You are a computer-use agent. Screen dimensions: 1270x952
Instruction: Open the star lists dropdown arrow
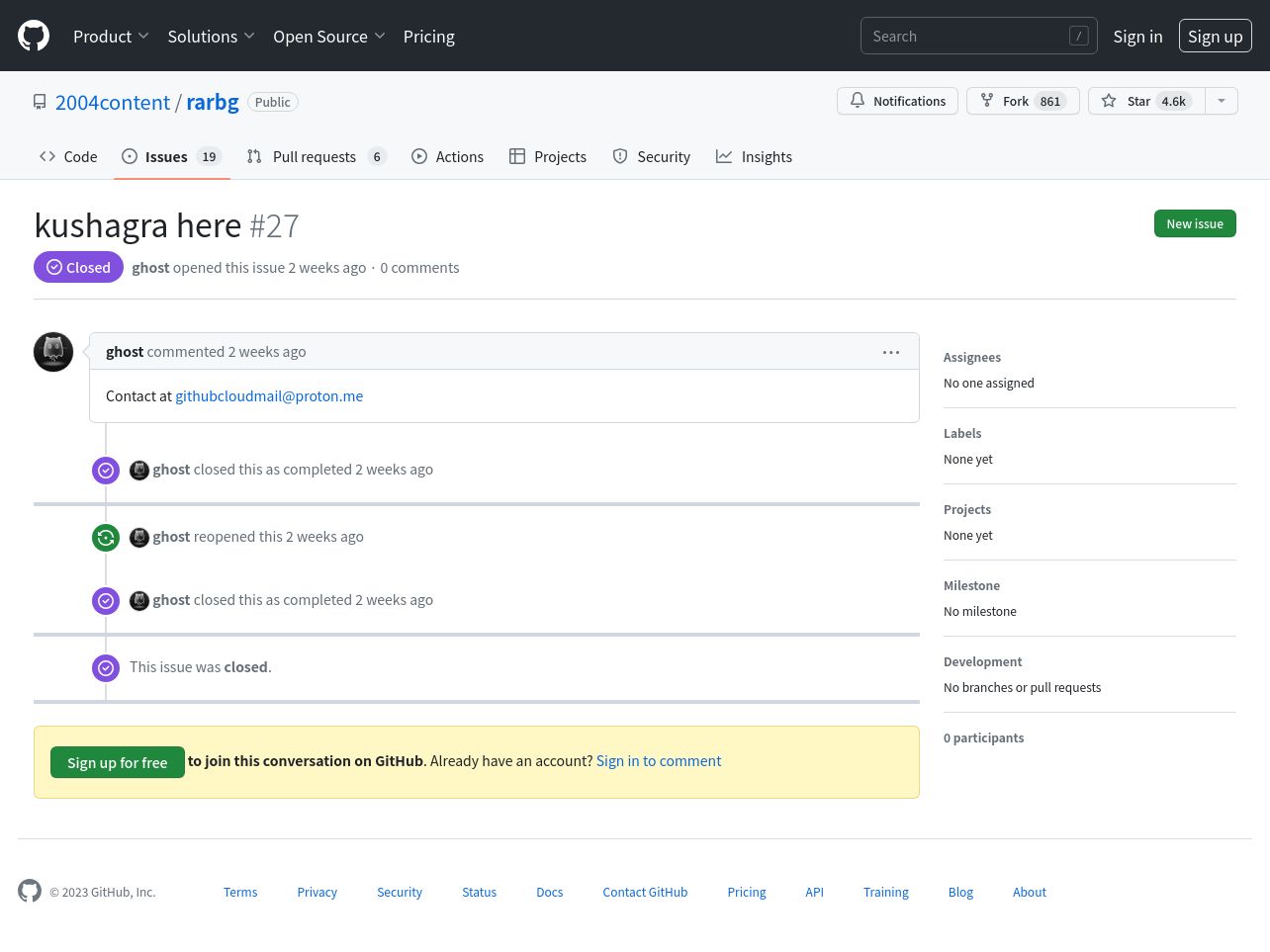coord(1222,101)
